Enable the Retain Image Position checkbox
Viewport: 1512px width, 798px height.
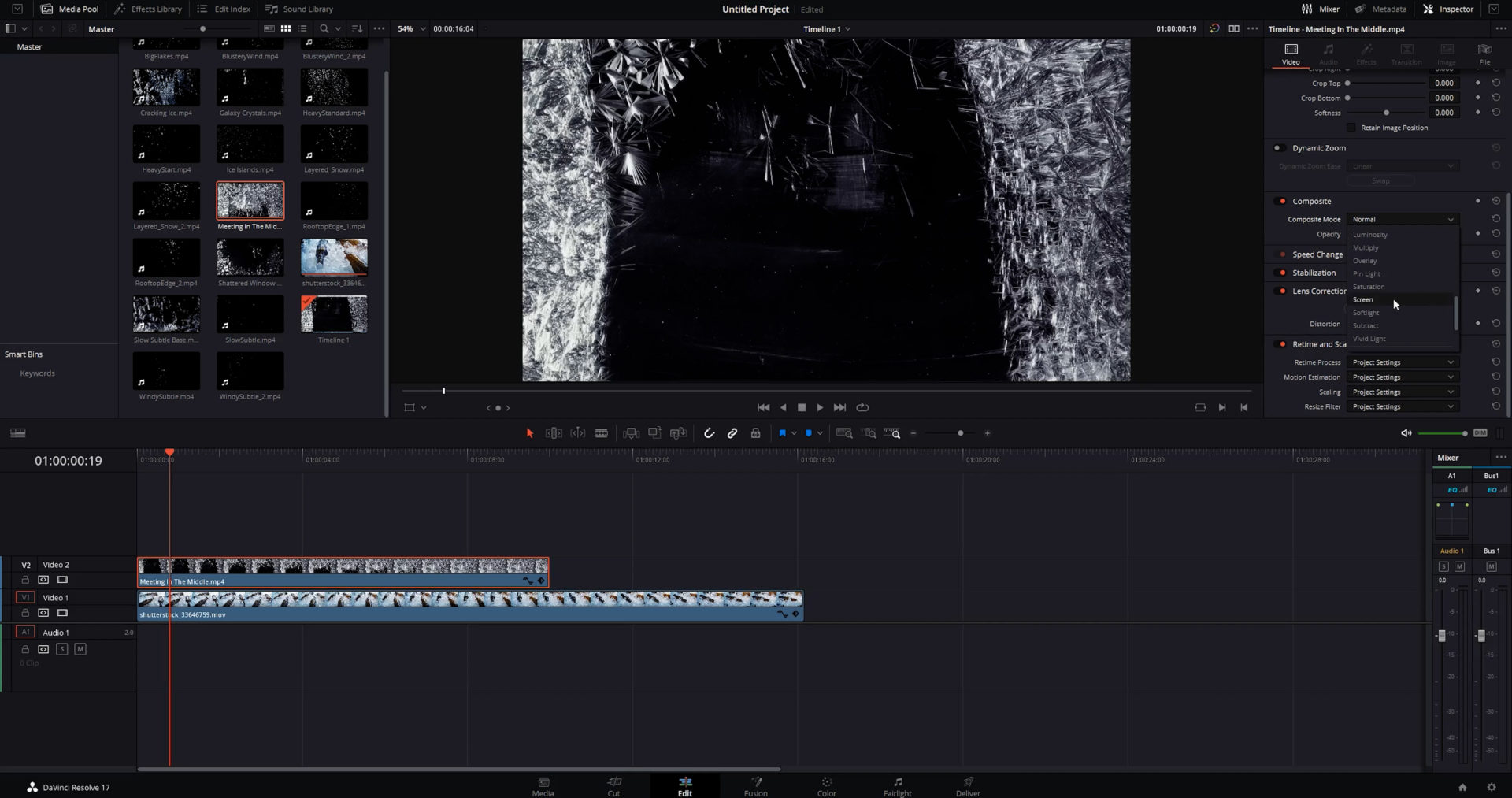(x=1351, y=128)
